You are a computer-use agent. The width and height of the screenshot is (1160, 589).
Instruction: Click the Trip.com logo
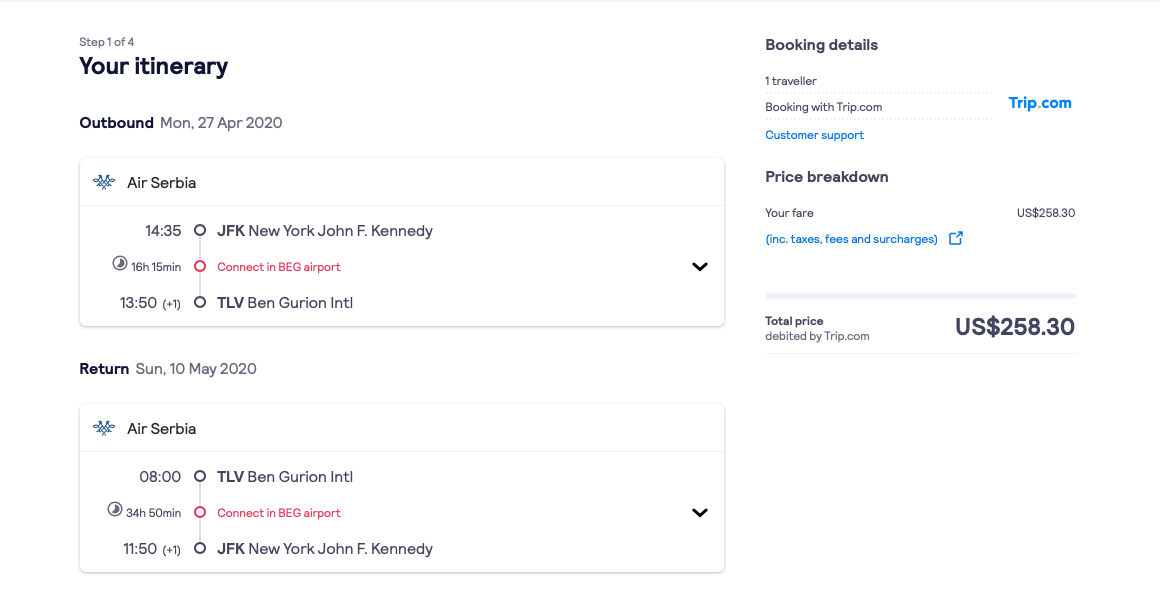[x=1039, y=103]
